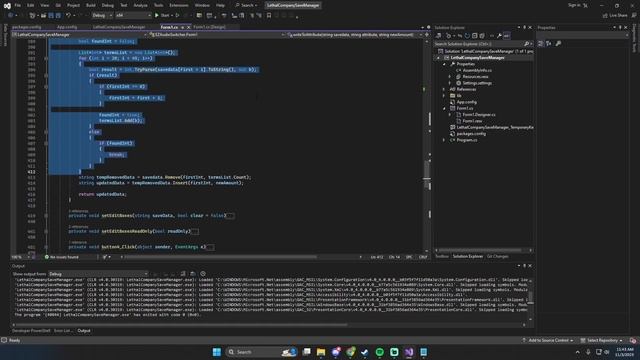640x360 pixels.
Task: Open the Debug configuration dropdown
Action: tap(102, 16)
